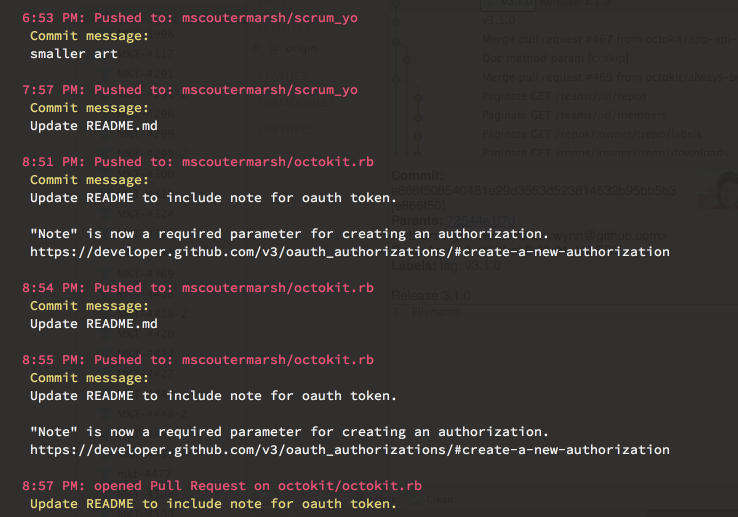
Task: Open developer.github.com URL under the 8:55 PM entry
Action: coord(350,450)
